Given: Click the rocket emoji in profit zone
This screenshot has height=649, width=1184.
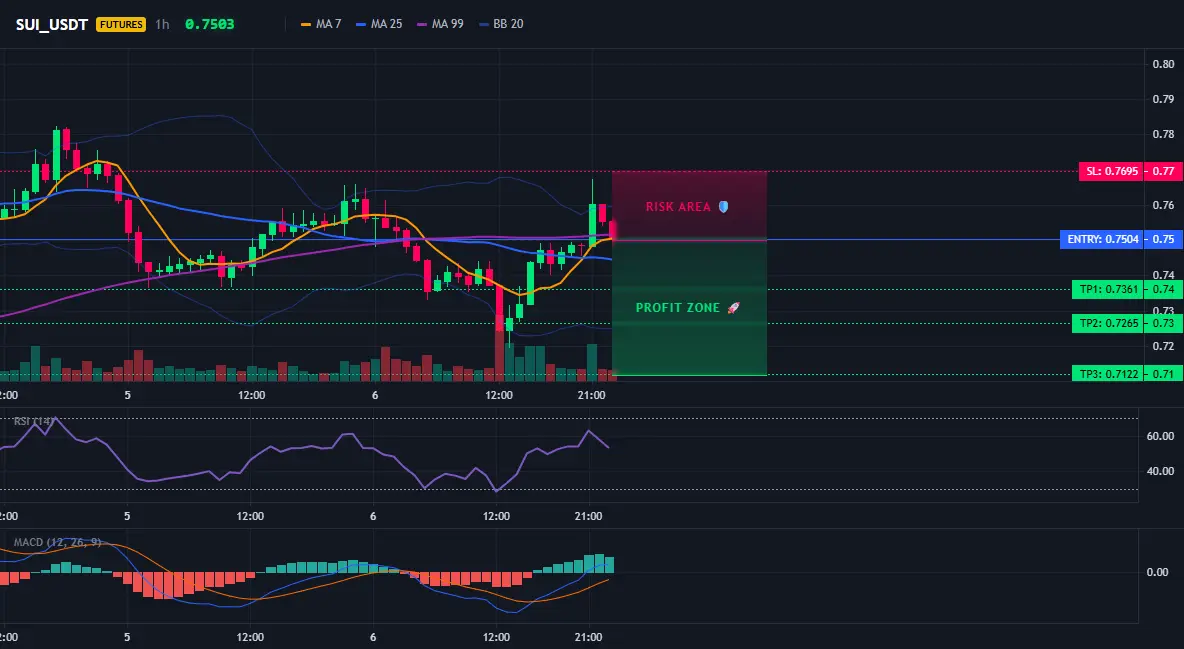Looking at the screenshot, I should tap(733, 308).
